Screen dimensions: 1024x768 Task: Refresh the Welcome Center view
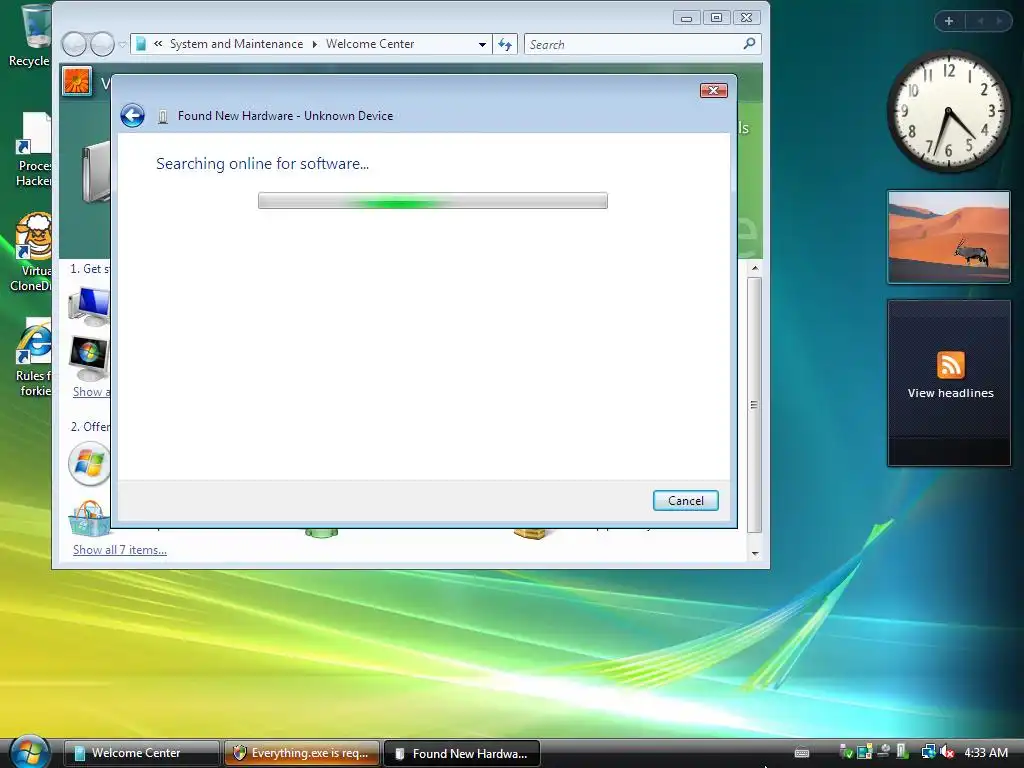pyautogui.click(x=505, y=44)
